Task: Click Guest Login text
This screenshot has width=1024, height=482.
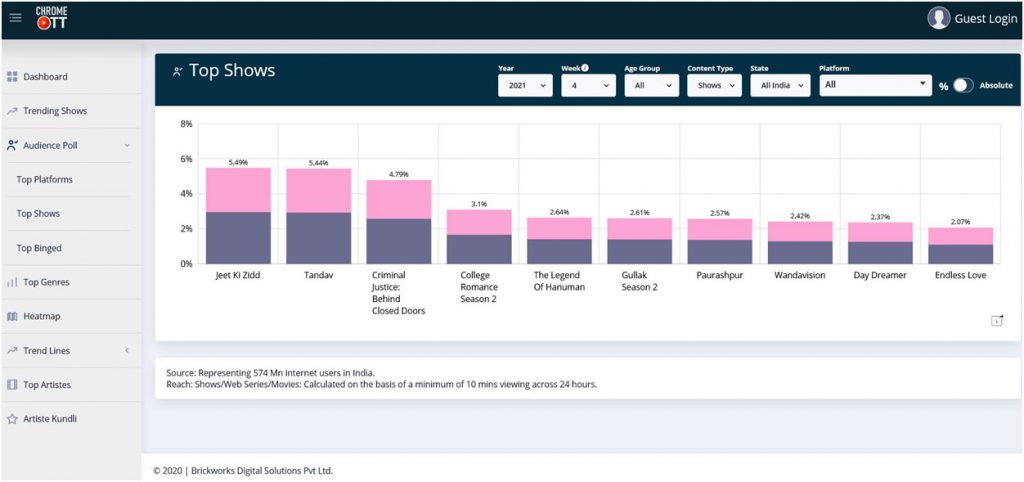Action: point(985,19)
